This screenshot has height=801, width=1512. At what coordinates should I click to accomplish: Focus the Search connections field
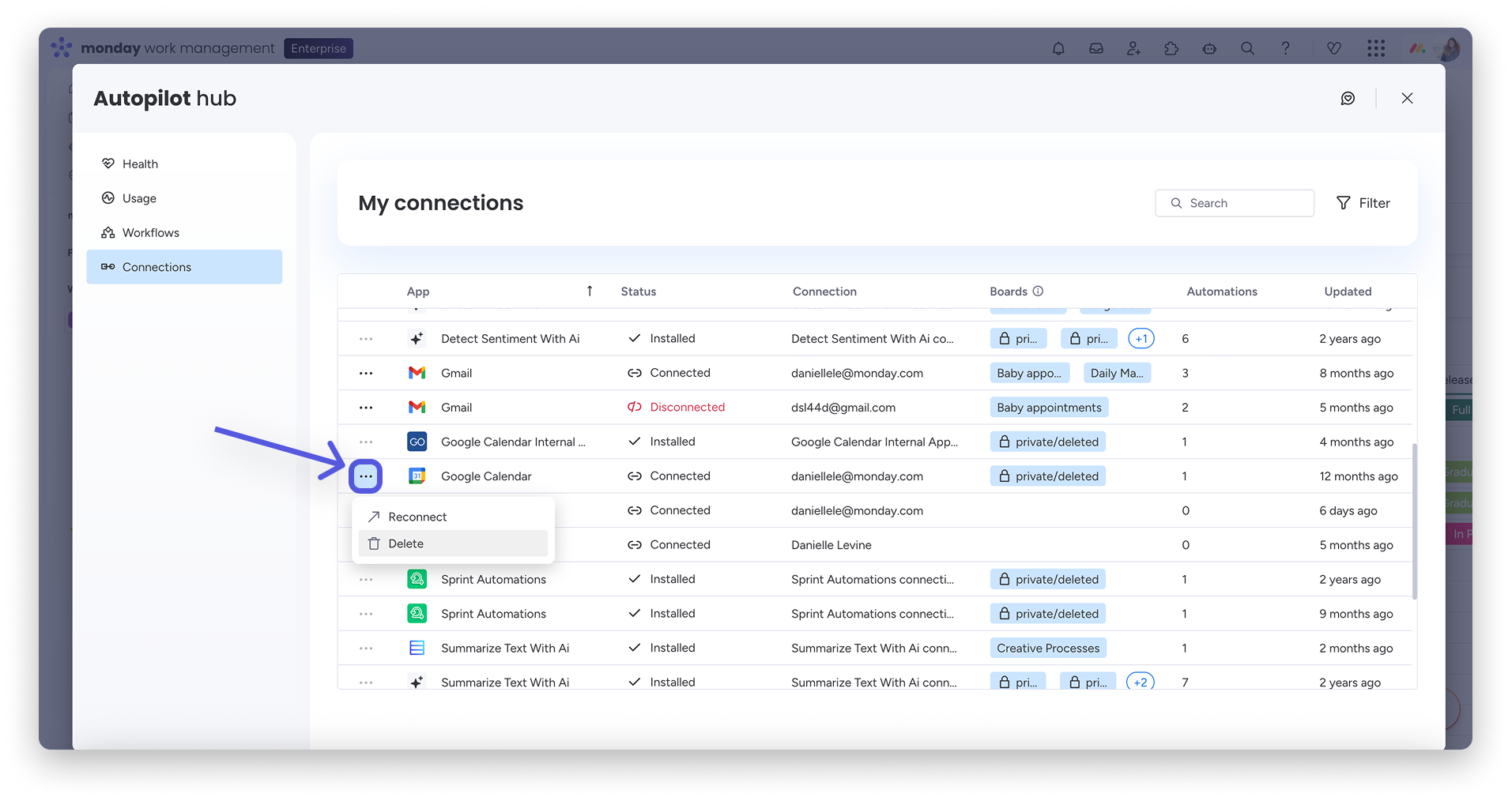tap(1235, 203)
